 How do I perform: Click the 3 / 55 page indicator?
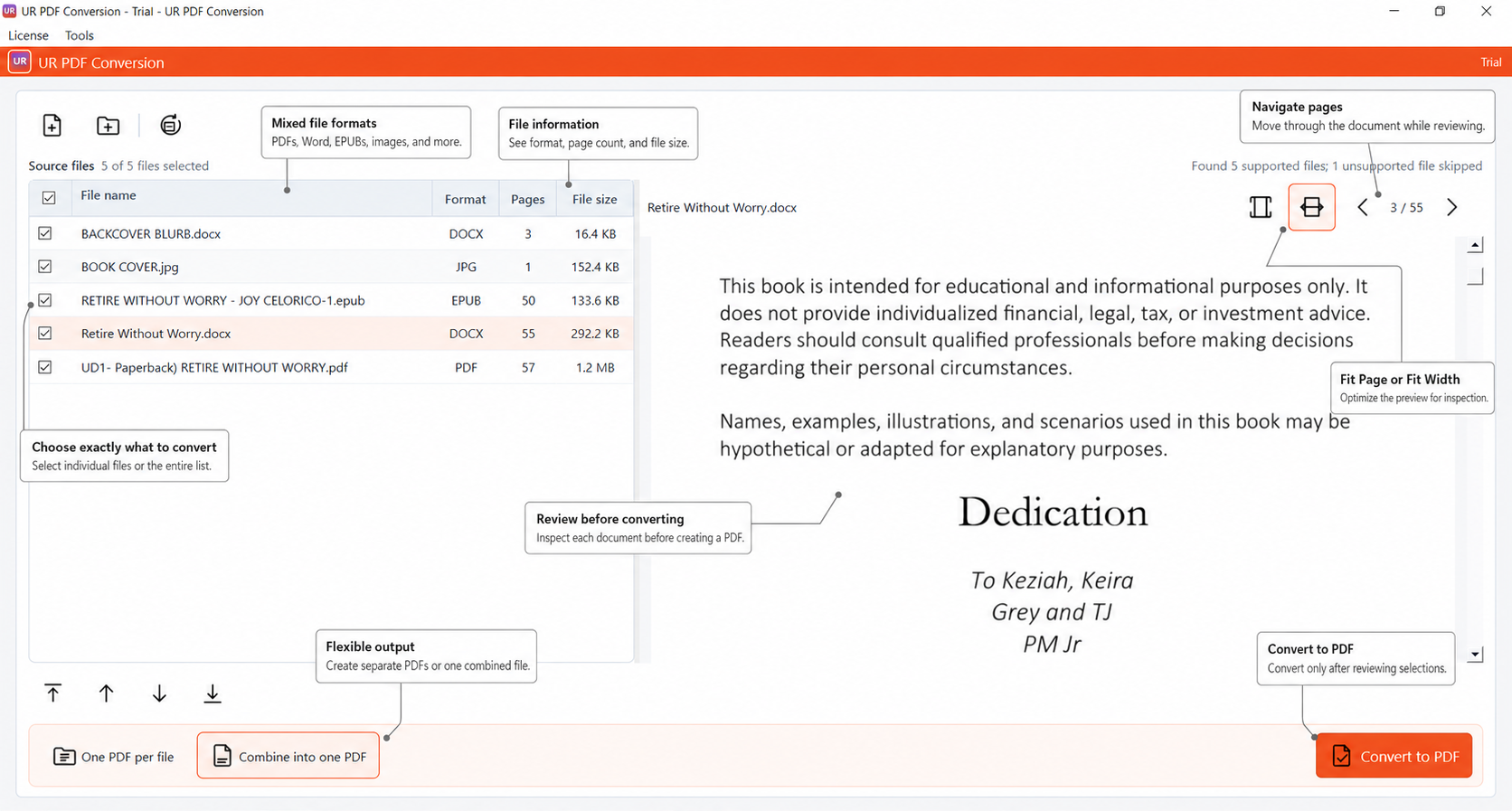(1406, 207)
